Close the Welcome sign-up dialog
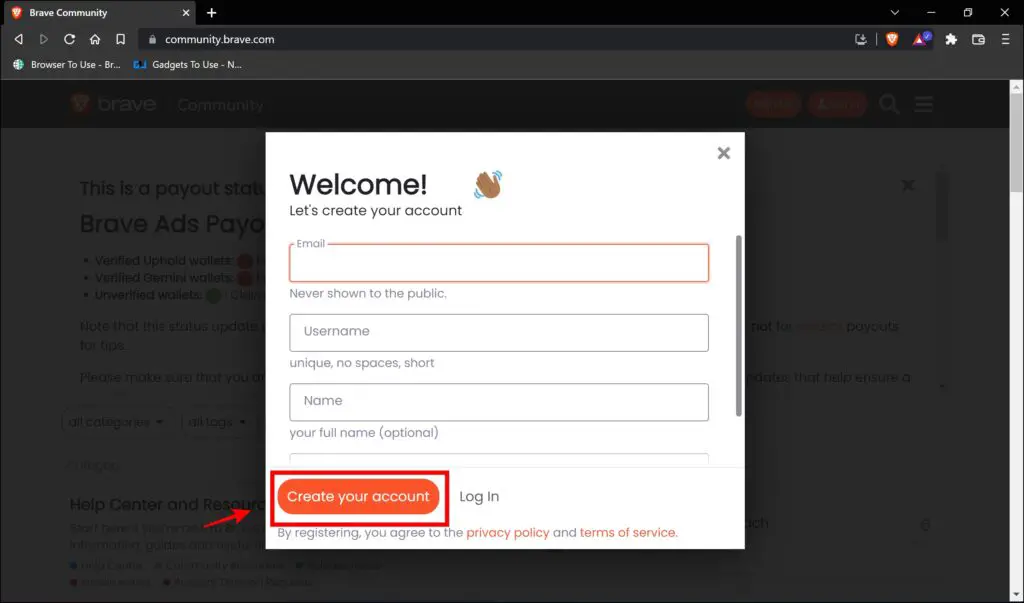 click(x=724, y=153)
